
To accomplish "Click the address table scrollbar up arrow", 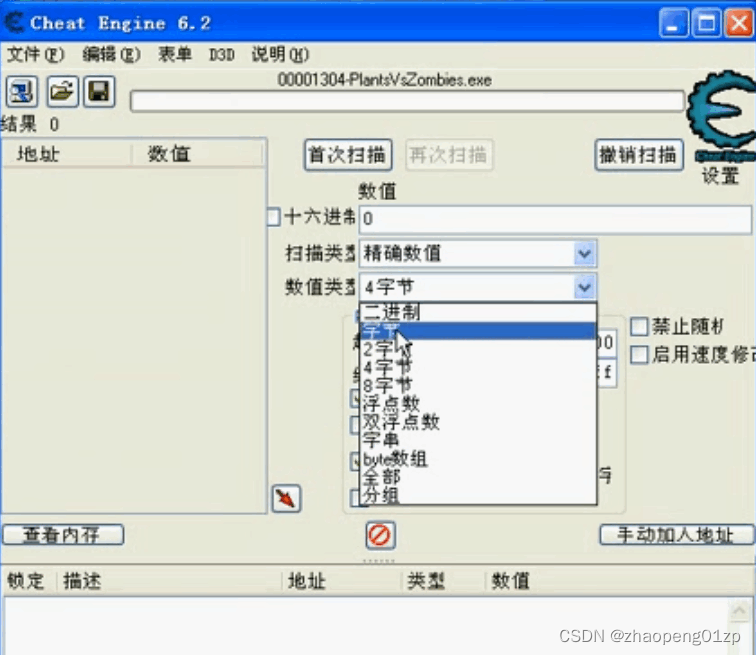I will 739,610.
